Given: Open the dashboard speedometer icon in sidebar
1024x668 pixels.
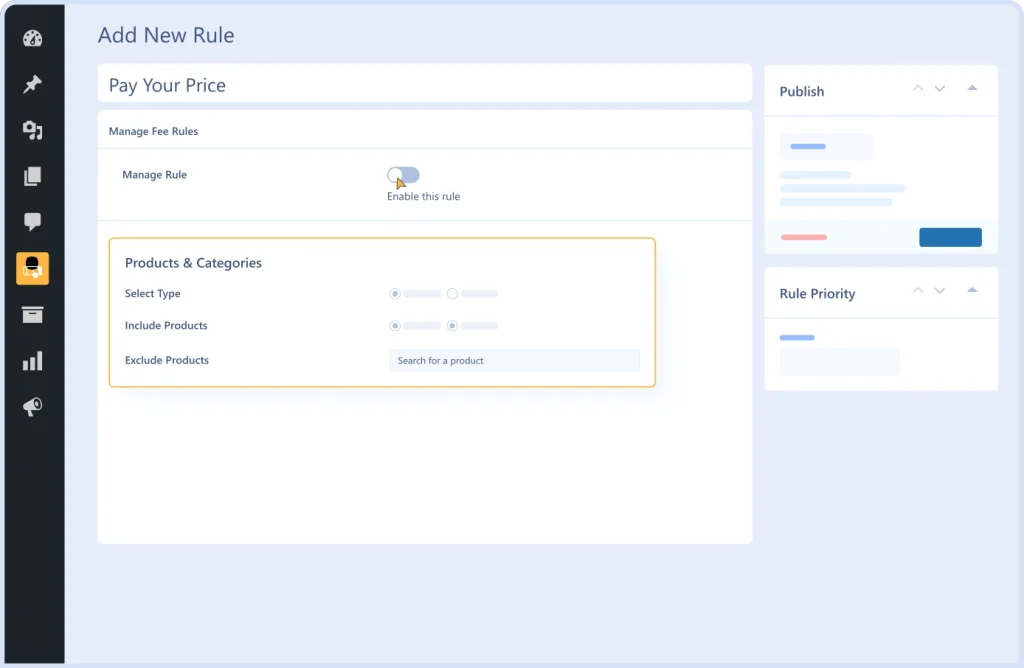Looking at the screenshot, I should pos(32,38).
